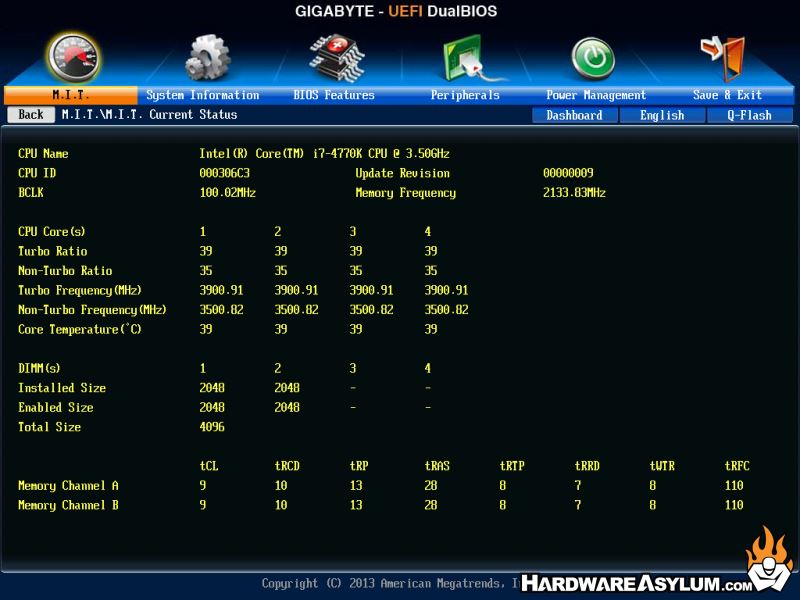Select the CPU Name value i7-4770K

(324, 154)
